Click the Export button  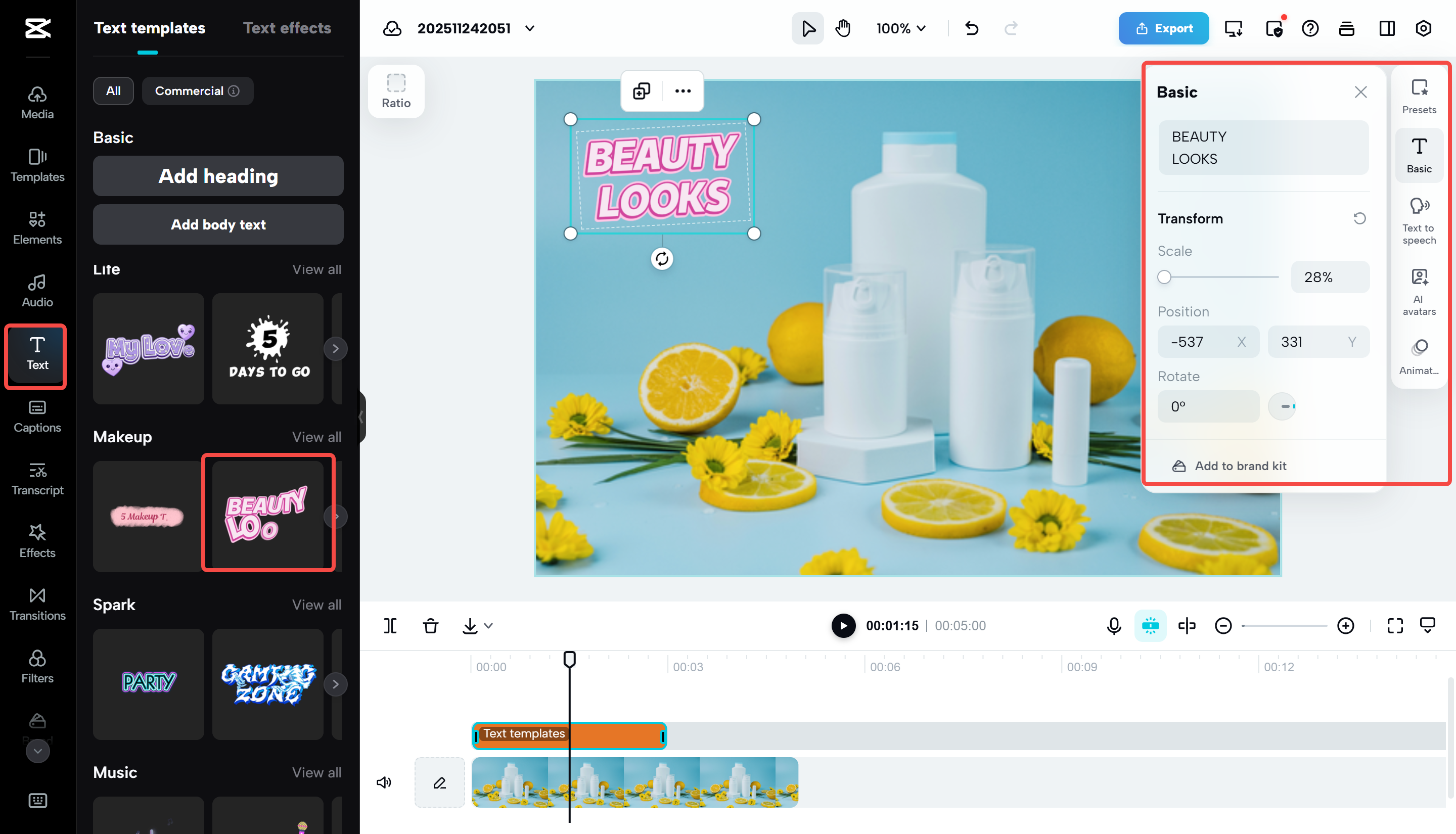1163,28
